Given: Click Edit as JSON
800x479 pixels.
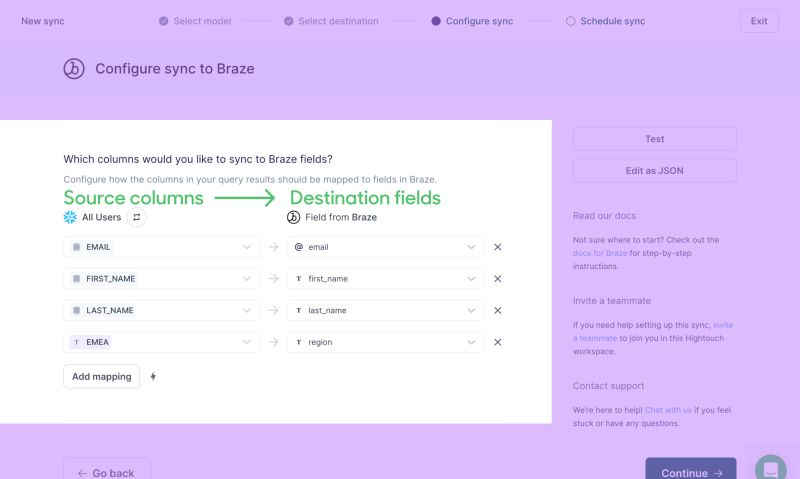Looking at the screenshot, I should [x=655, y=170].
